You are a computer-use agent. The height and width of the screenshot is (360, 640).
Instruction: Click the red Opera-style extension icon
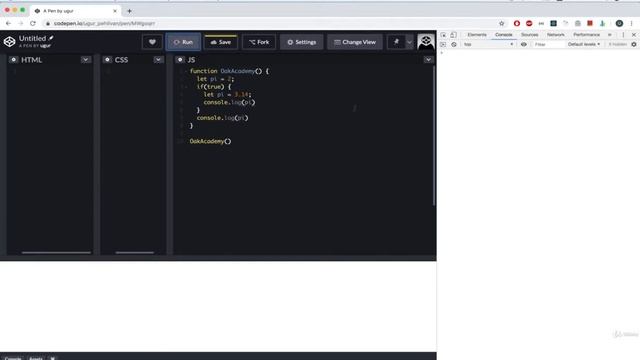[x=517, y=23]
